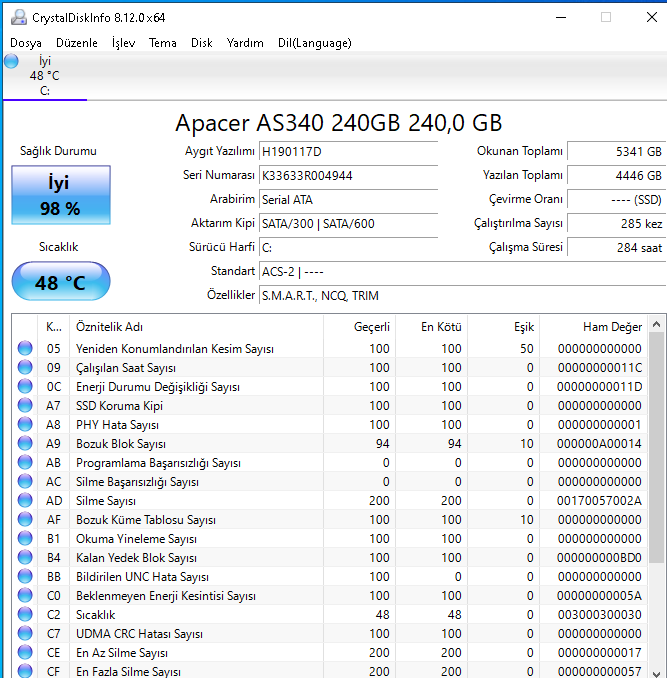The height and width of the screenshot is (678, 667).
Task: Click the CrystalDiskInfo app icon in title bar
Action: (17, 17)
